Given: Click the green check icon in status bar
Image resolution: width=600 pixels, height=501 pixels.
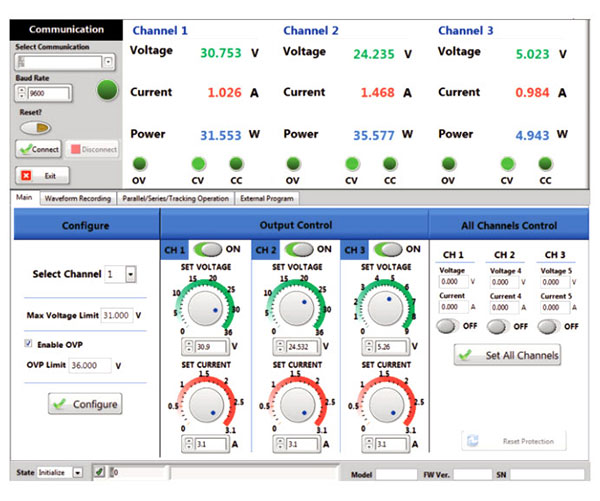Looking at the screenshot, I should tap(99, 472).
